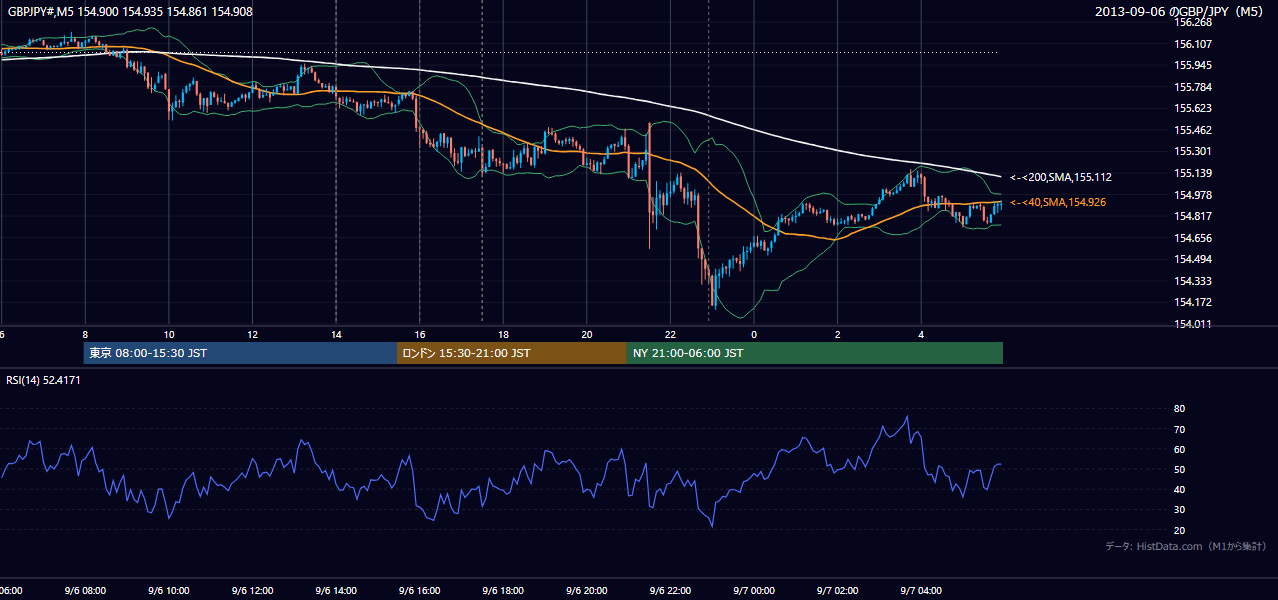Click RSI scale value 80
The width and height of the screenshot is (1278, 600).
pos(1180,409)
